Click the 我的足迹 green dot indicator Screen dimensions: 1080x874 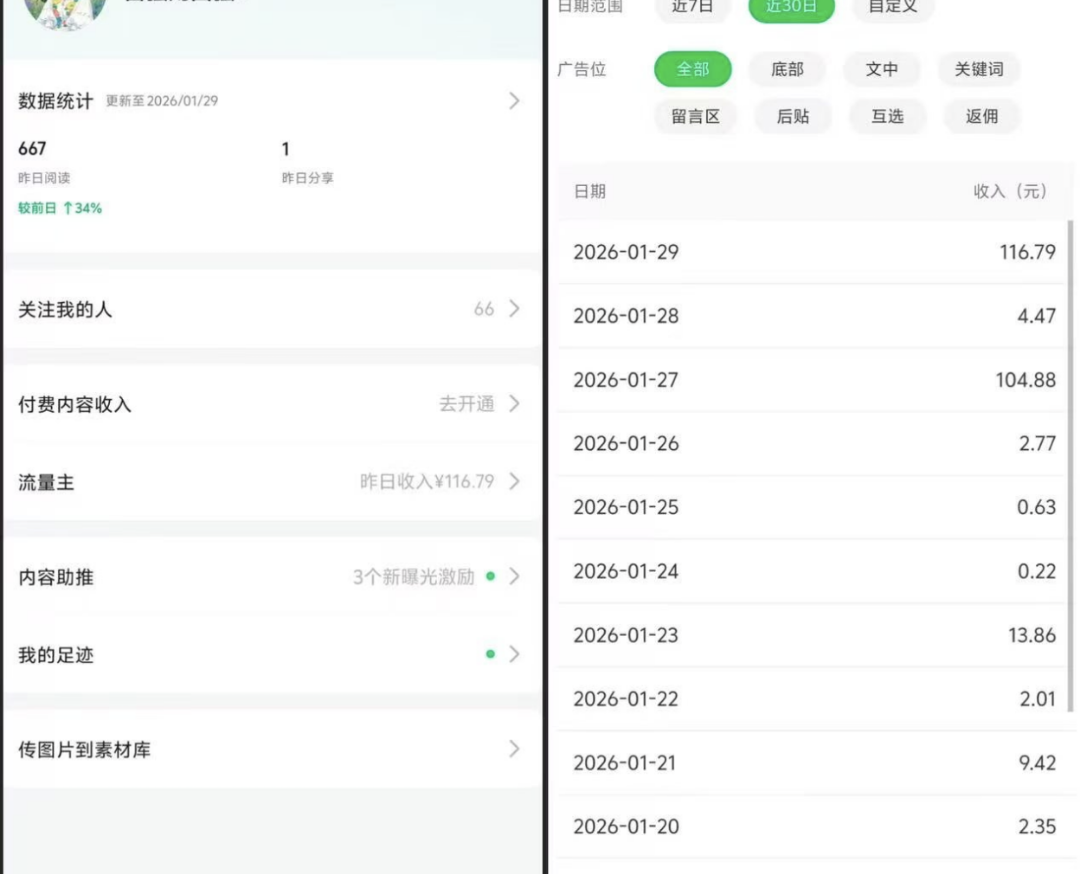490,654
